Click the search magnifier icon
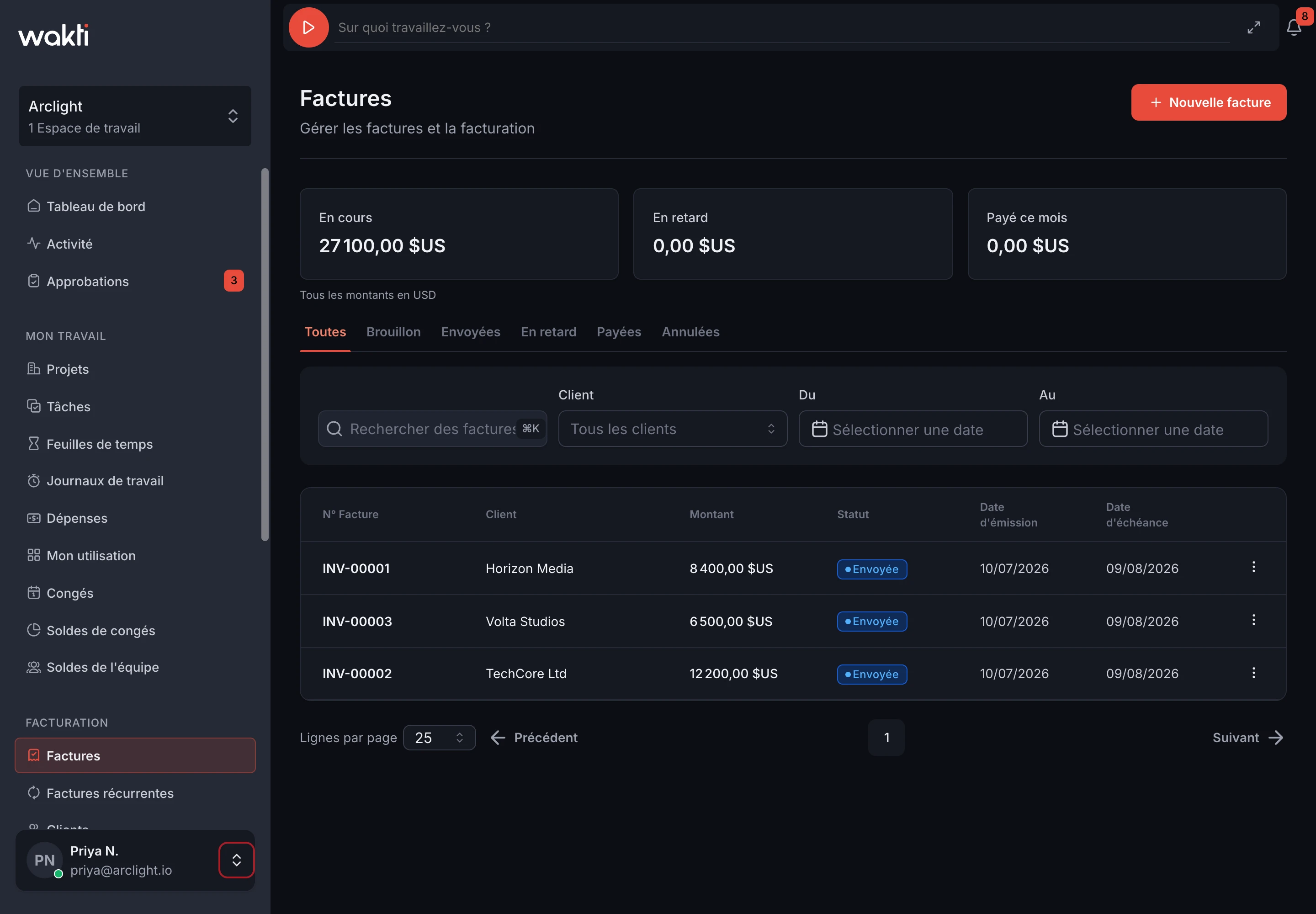The image size is (1316, 914). [x=334, y=429]
